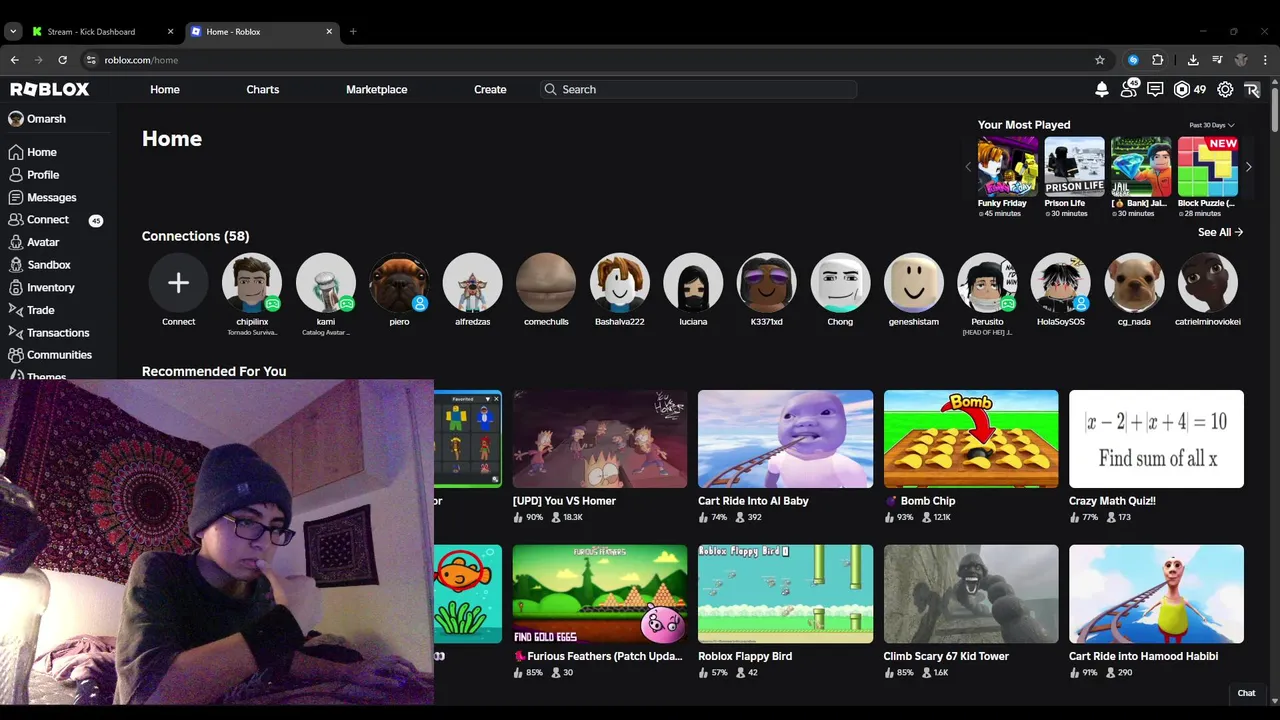Show previous Most Played games with left arrow

click(968, 167)
